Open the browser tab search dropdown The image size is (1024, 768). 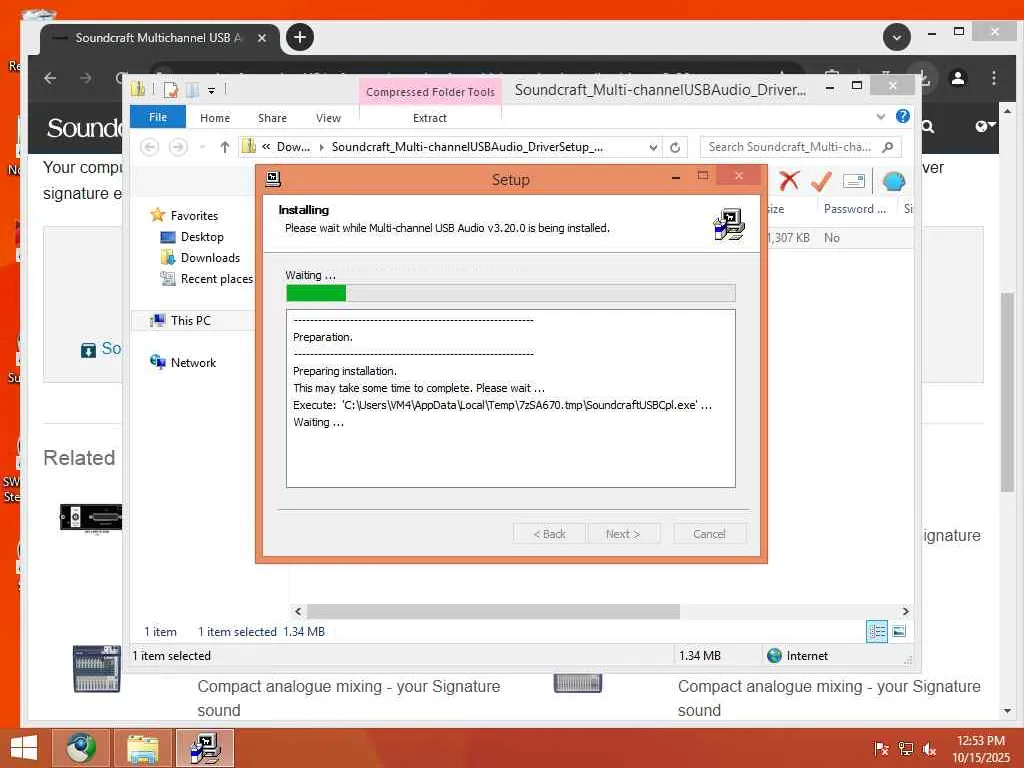pos(897,37)
